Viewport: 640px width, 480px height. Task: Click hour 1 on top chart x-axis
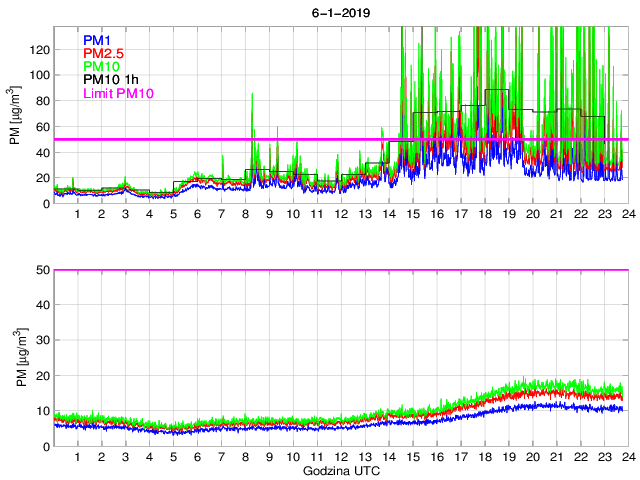78,215
